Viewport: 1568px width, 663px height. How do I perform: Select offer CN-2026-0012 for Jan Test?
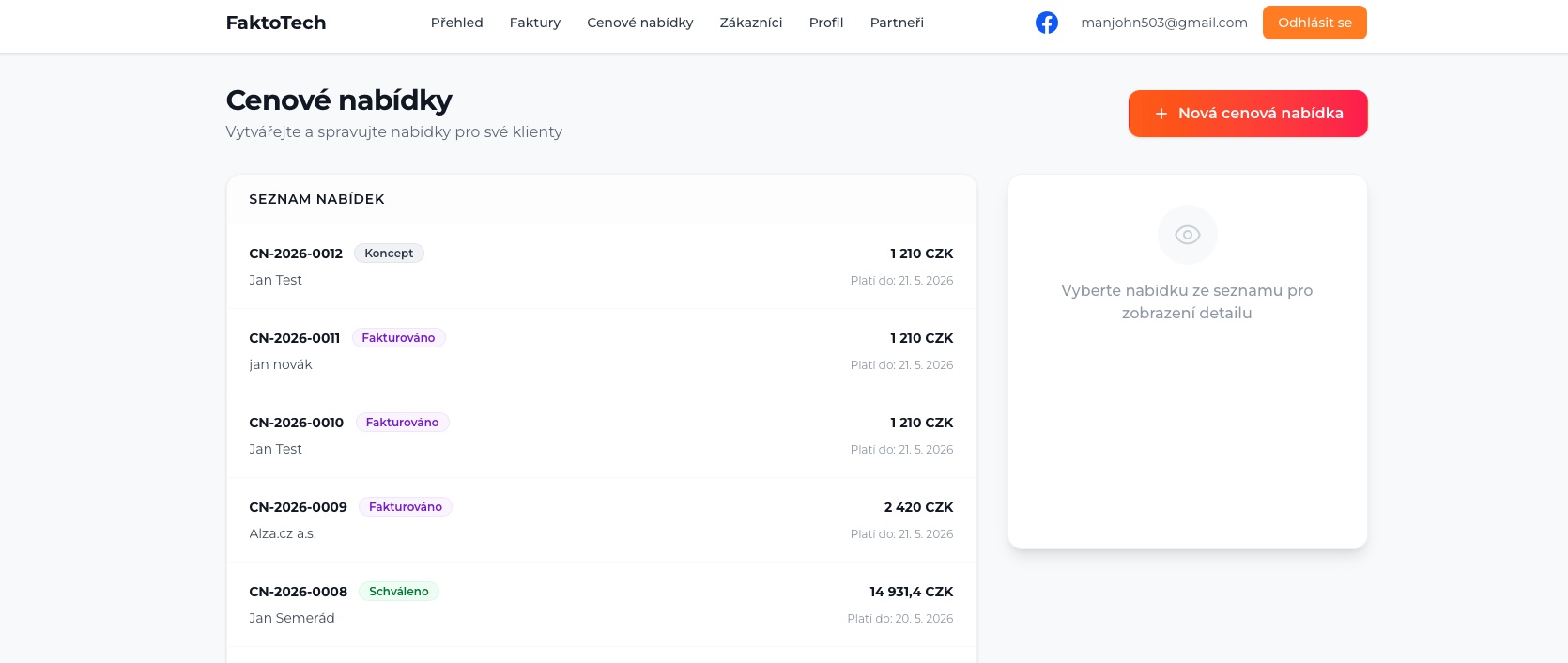pyautogui.click(x=601, y=267)
